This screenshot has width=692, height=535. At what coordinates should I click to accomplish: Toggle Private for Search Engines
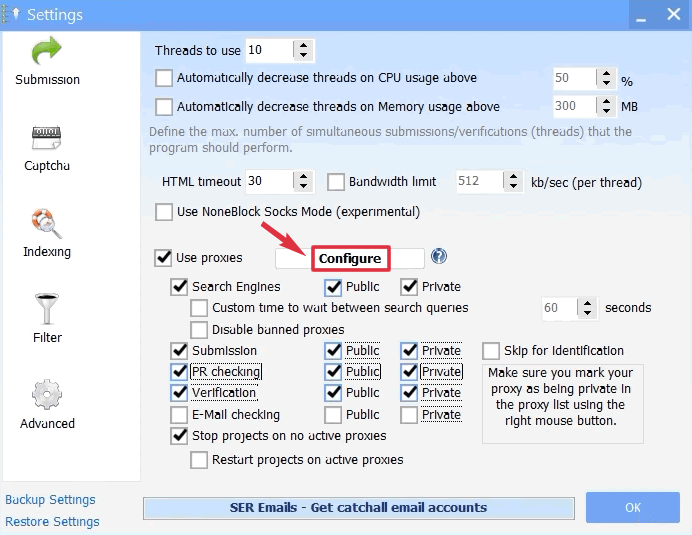pos(410,287)
